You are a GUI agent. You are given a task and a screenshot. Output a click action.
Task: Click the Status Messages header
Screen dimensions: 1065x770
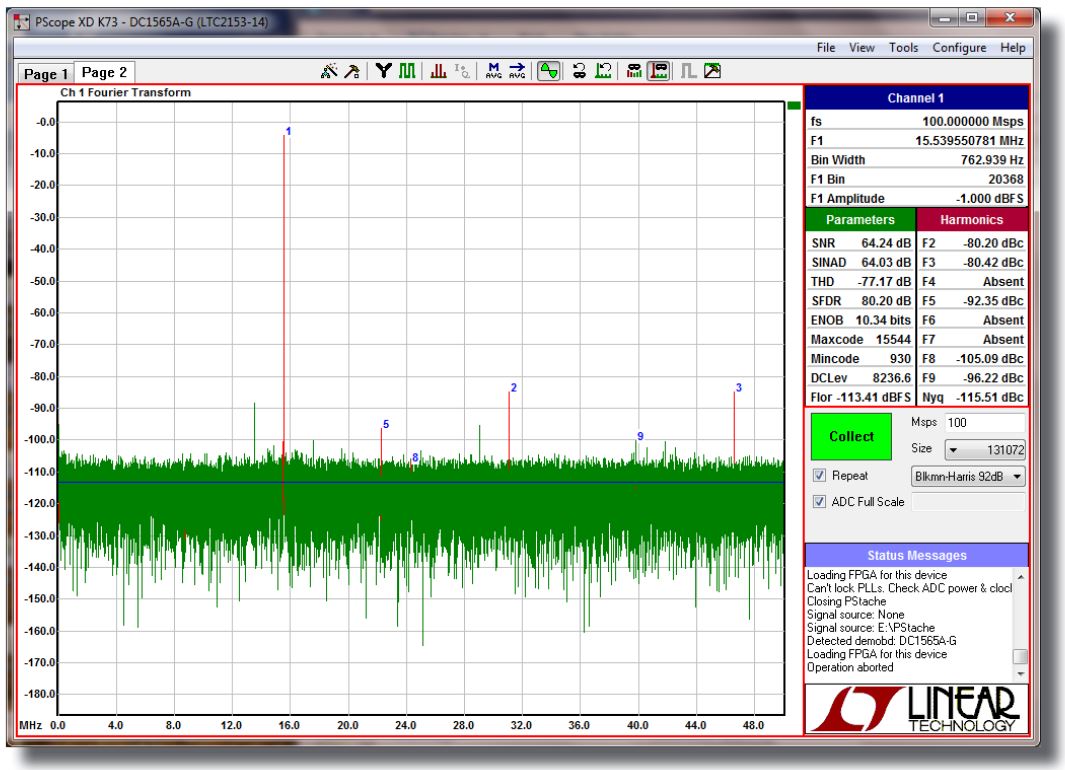916,555
